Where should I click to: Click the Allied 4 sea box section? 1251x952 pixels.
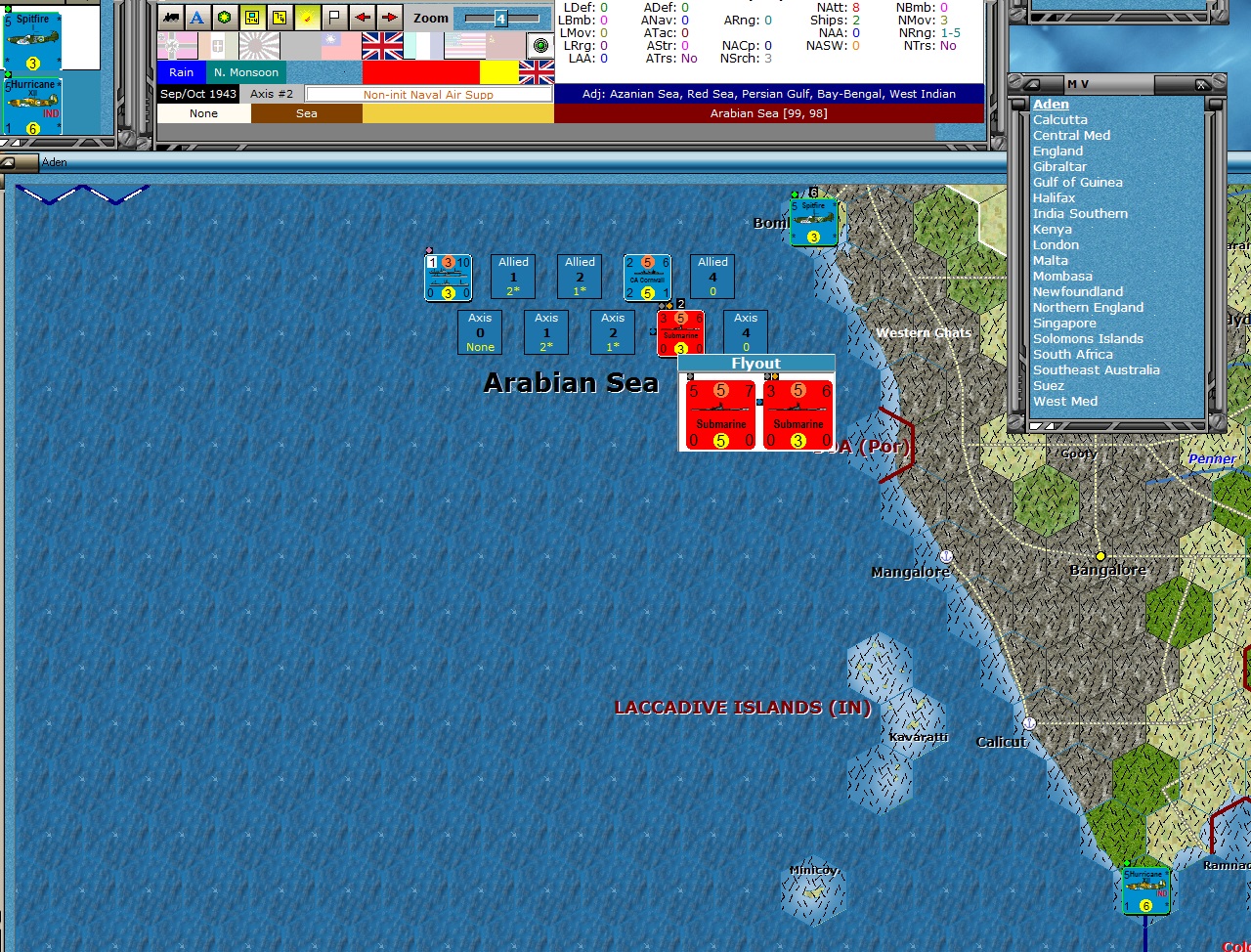(712, 277)
